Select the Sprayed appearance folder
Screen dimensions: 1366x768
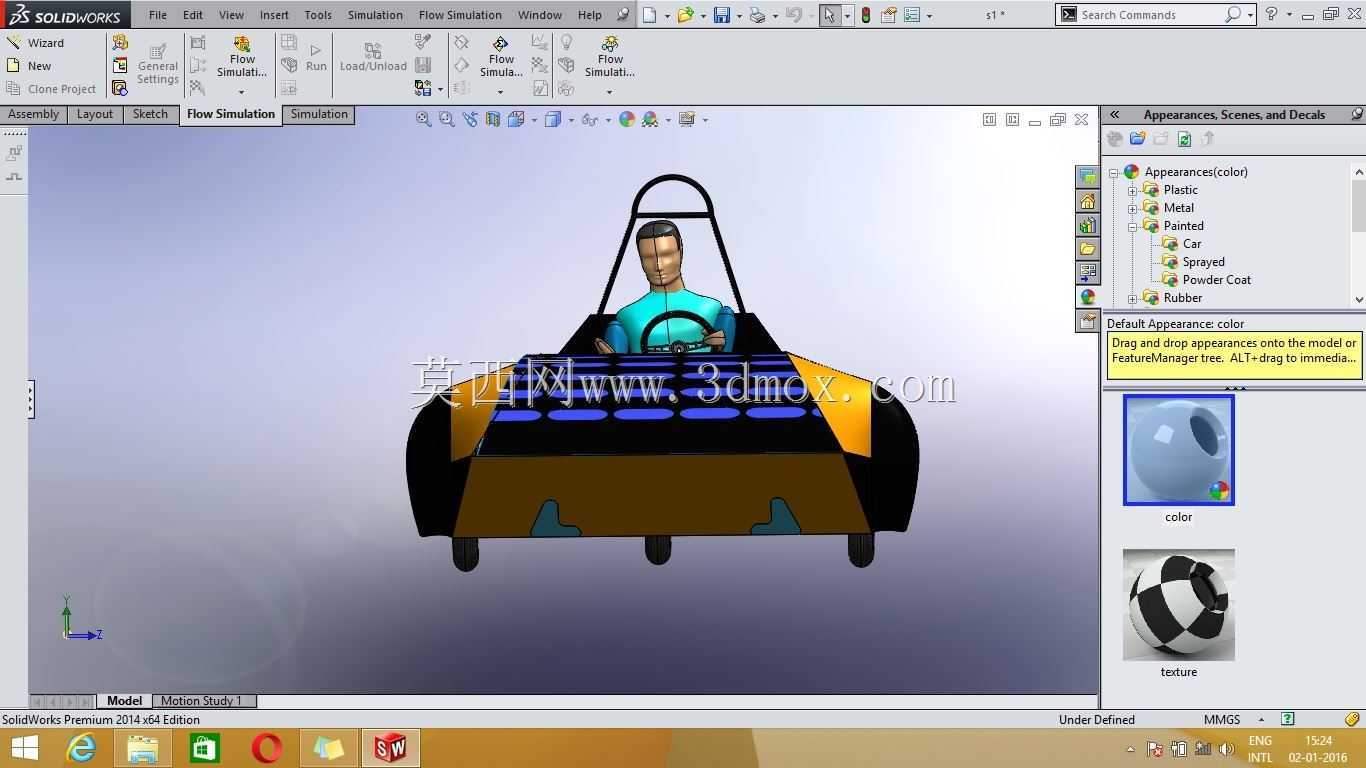click(1203, 262)
